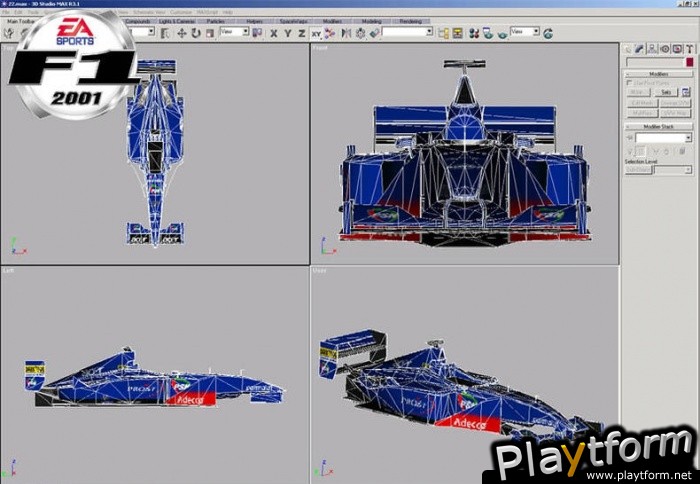Toggle XY plane constraint
The image size is (700, 484).
[x=316, y=33]
